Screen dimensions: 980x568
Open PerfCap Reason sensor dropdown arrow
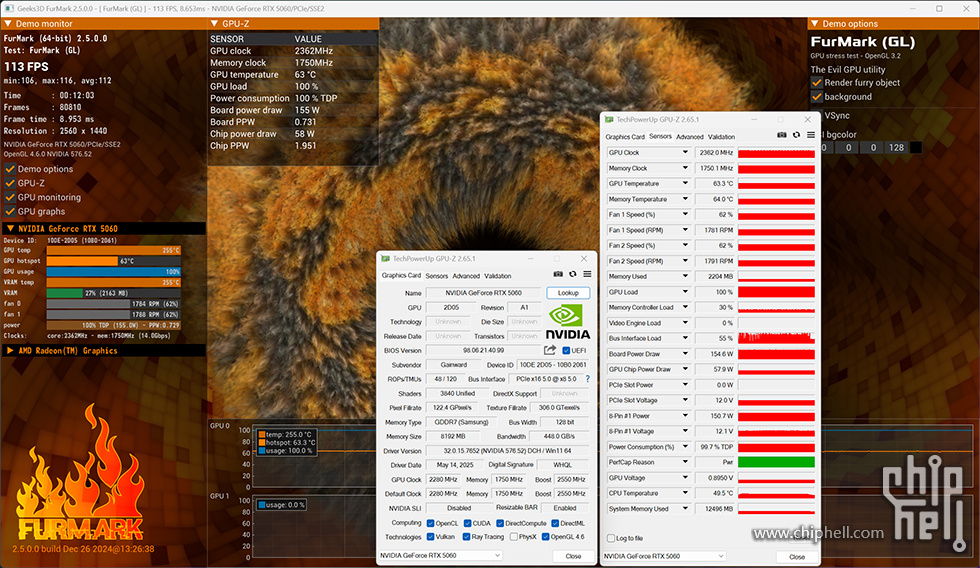click(x=685, y=462)
